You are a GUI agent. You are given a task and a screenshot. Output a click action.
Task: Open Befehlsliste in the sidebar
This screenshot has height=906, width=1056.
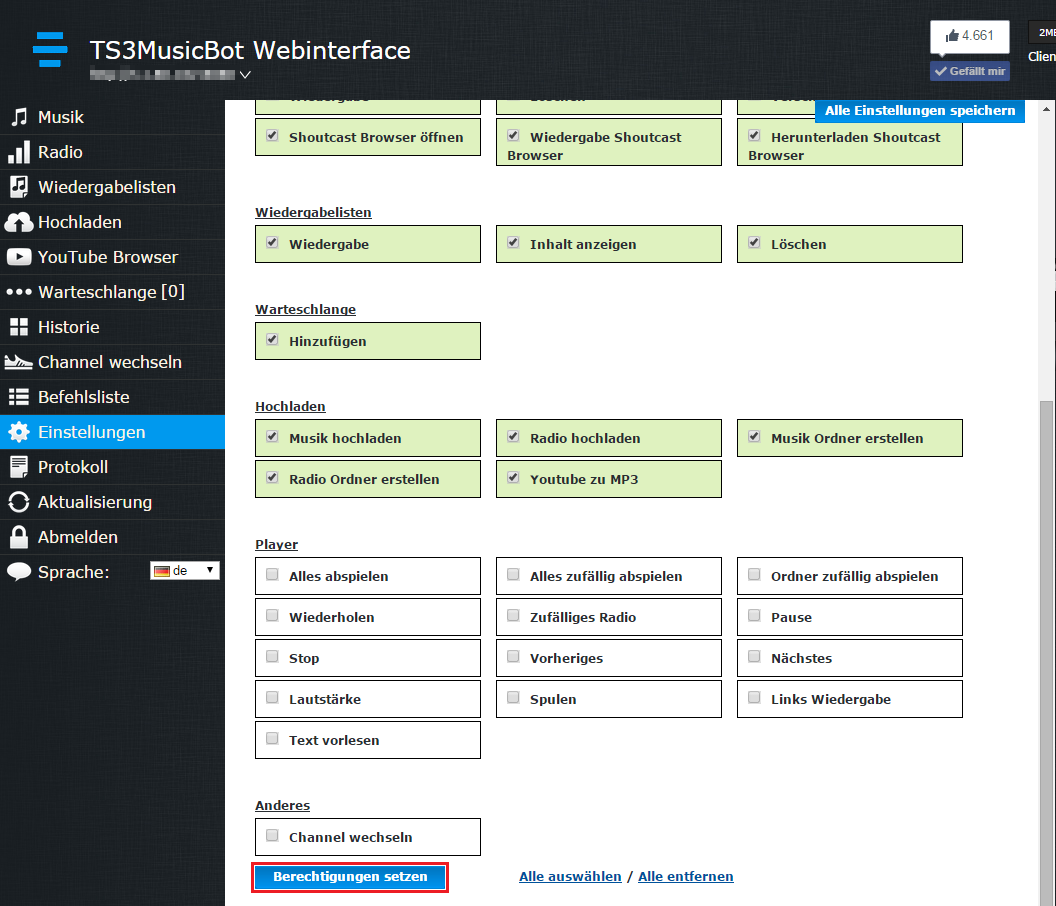click(x=112, y=397)
